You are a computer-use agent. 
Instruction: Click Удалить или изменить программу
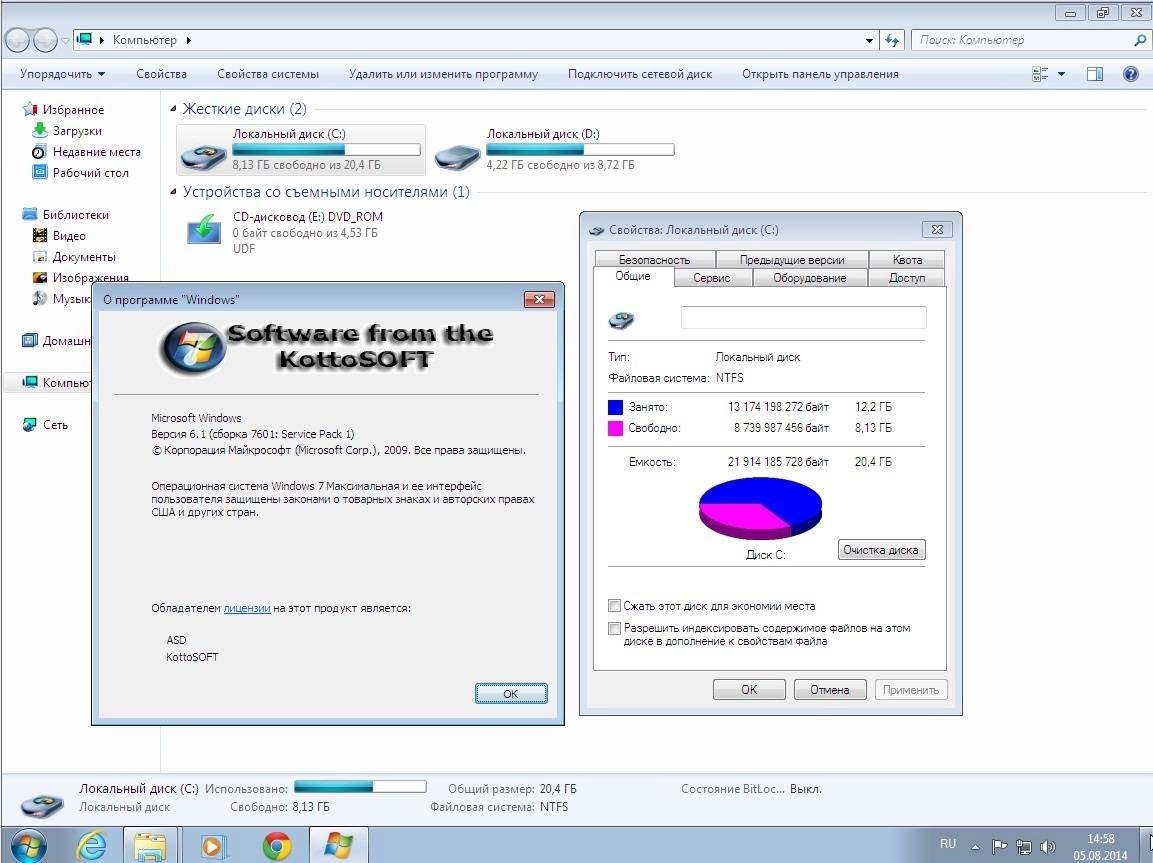(x=443, y=74)
